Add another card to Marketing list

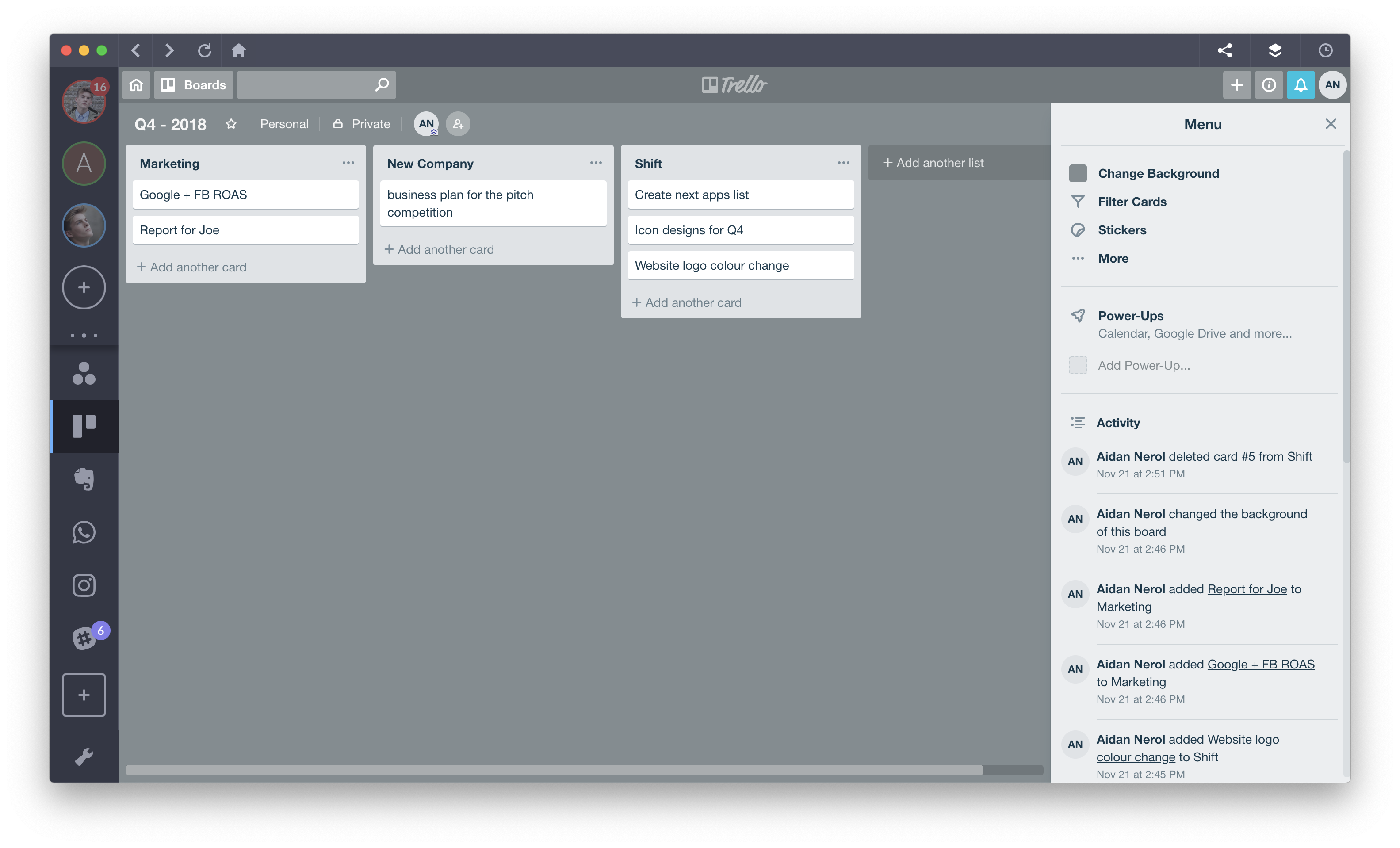[x=191, y=267]
